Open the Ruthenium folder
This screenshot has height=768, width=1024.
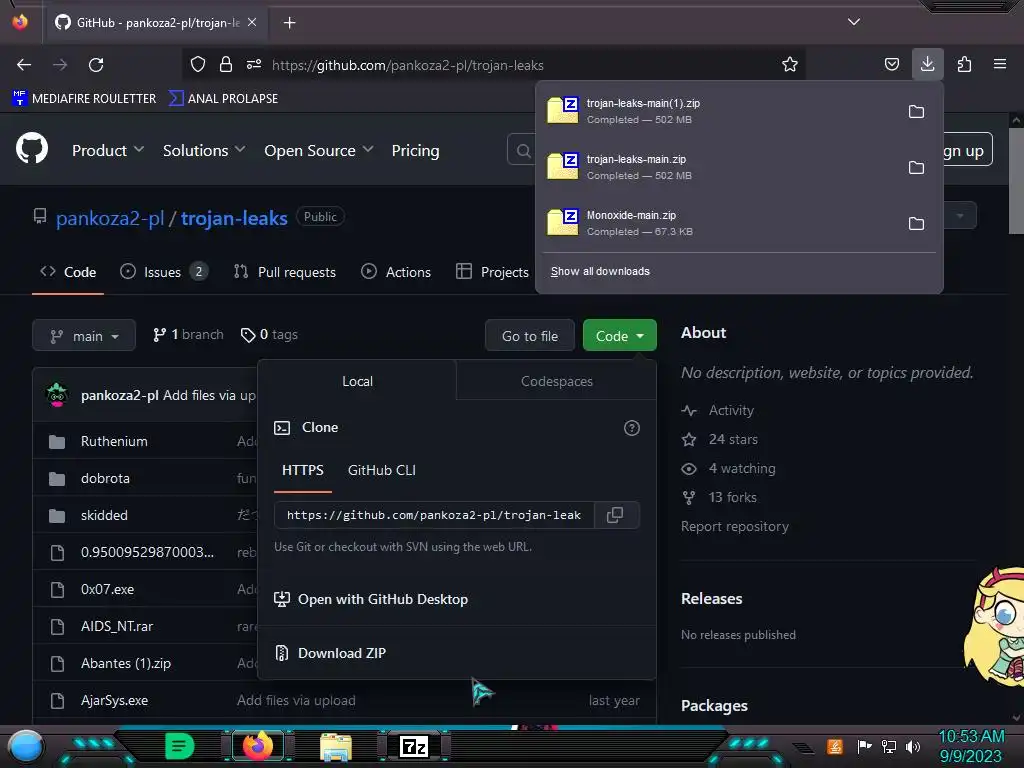(114, 441)
